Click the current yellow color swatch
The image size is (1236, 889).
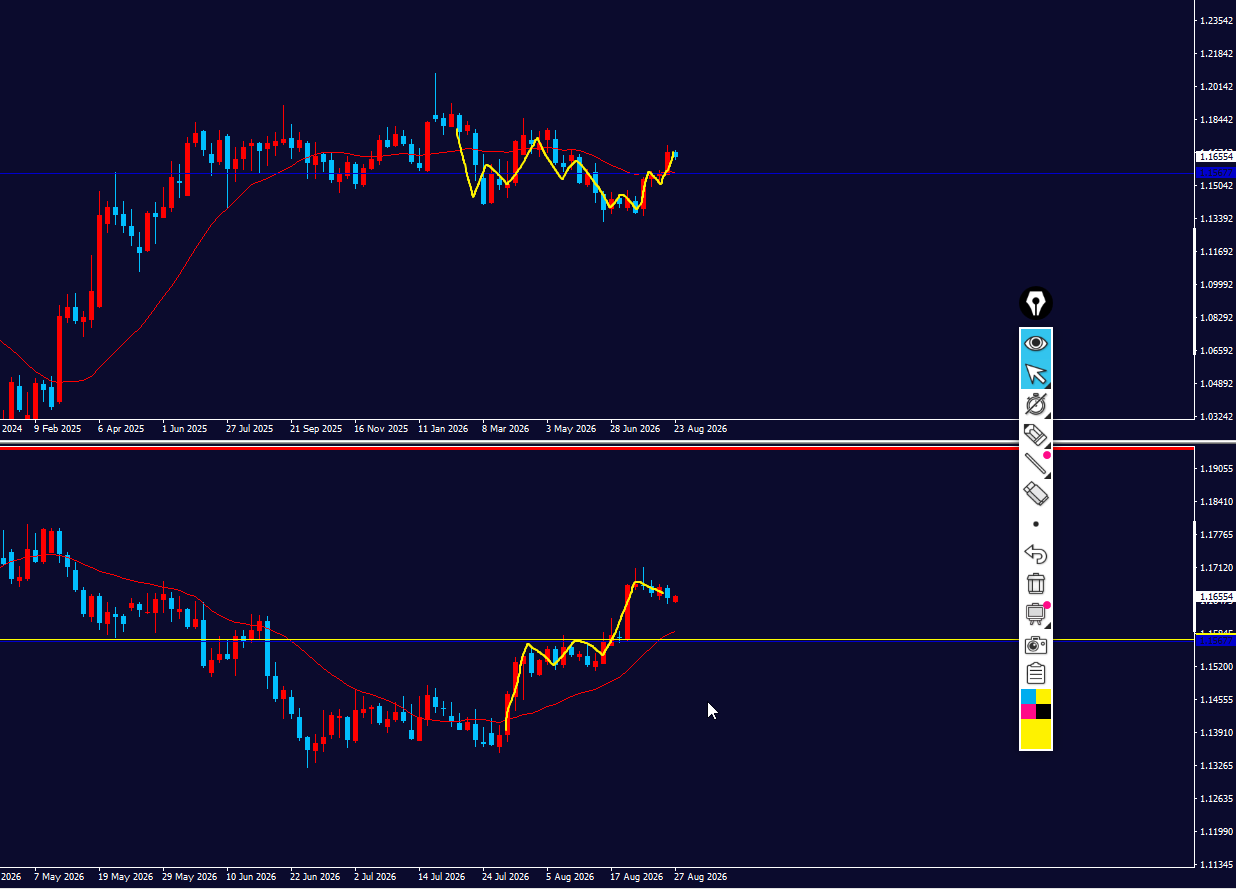(1036, 734)
